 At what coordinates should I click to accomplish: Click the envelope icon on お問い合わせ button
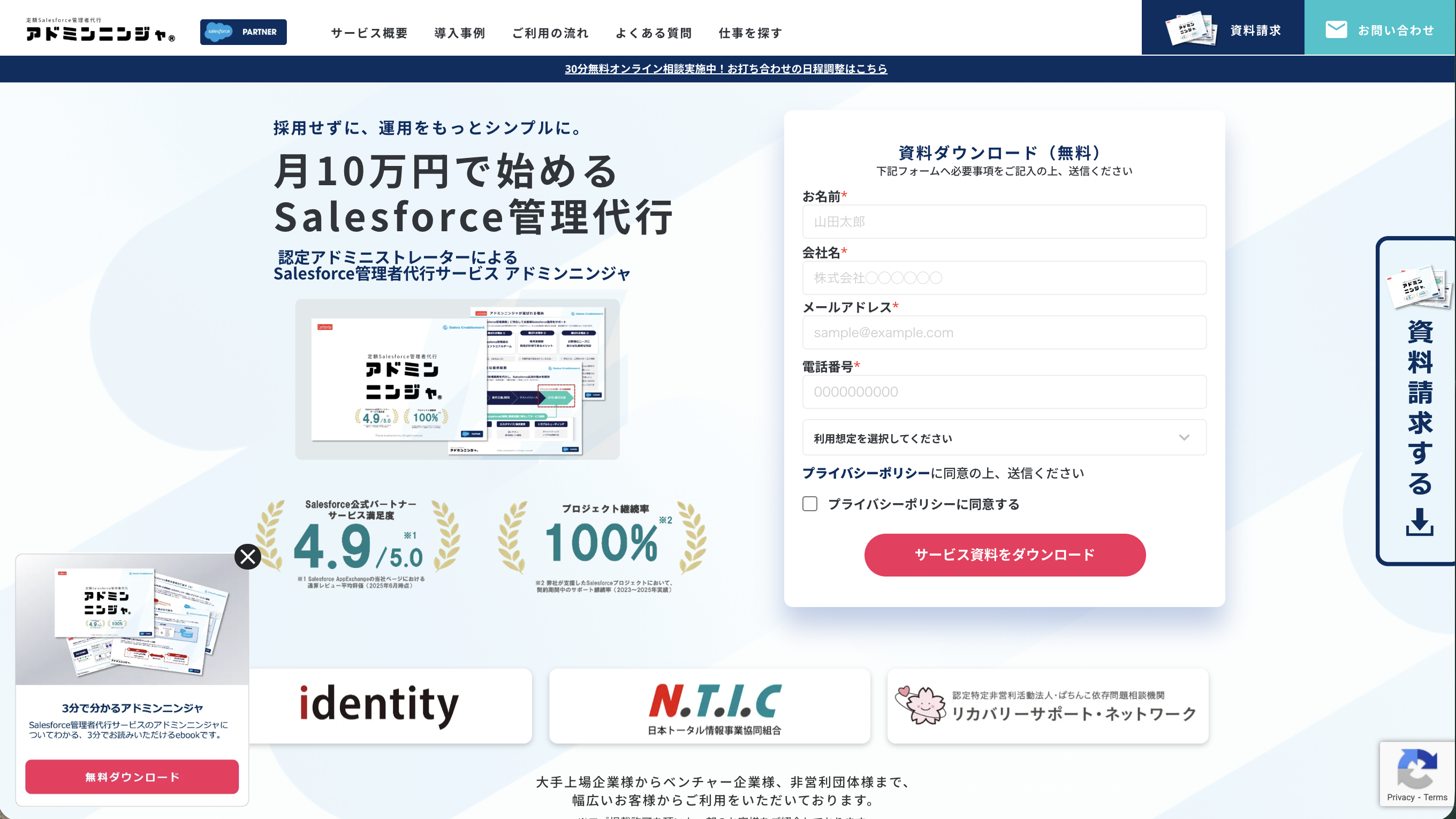pyautogui.click(x=1337, y=29)
